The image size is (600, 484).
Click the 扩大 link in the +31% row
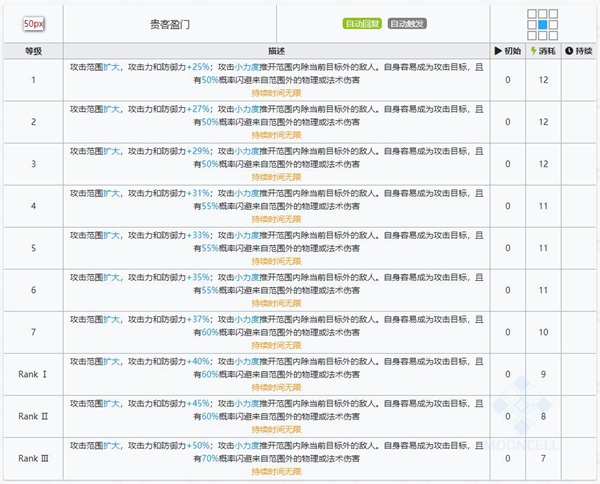(x=112, y=193)
